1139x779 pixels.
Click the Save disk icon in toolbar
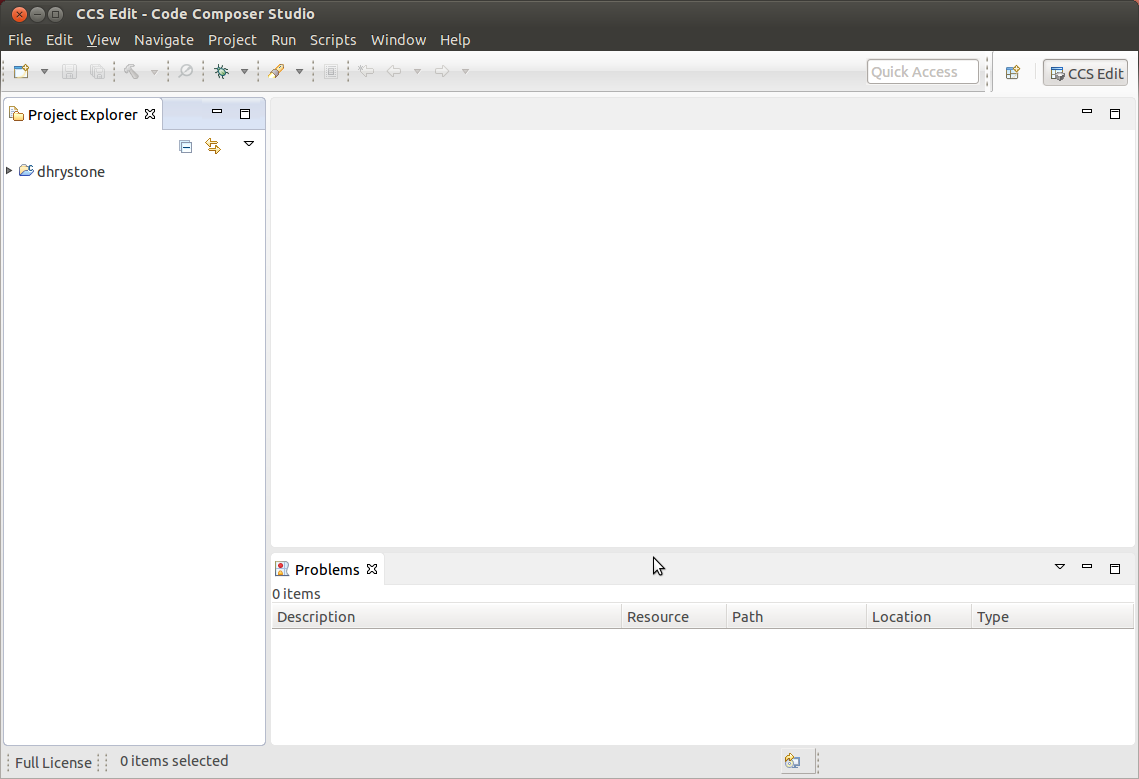pos(70,72)
